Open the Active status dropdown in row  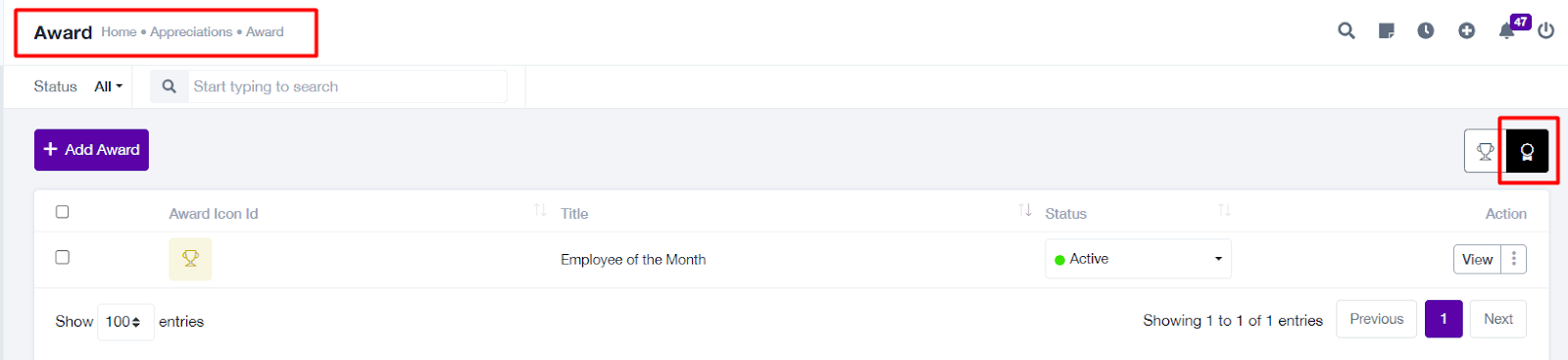(x=1138, y=259)
